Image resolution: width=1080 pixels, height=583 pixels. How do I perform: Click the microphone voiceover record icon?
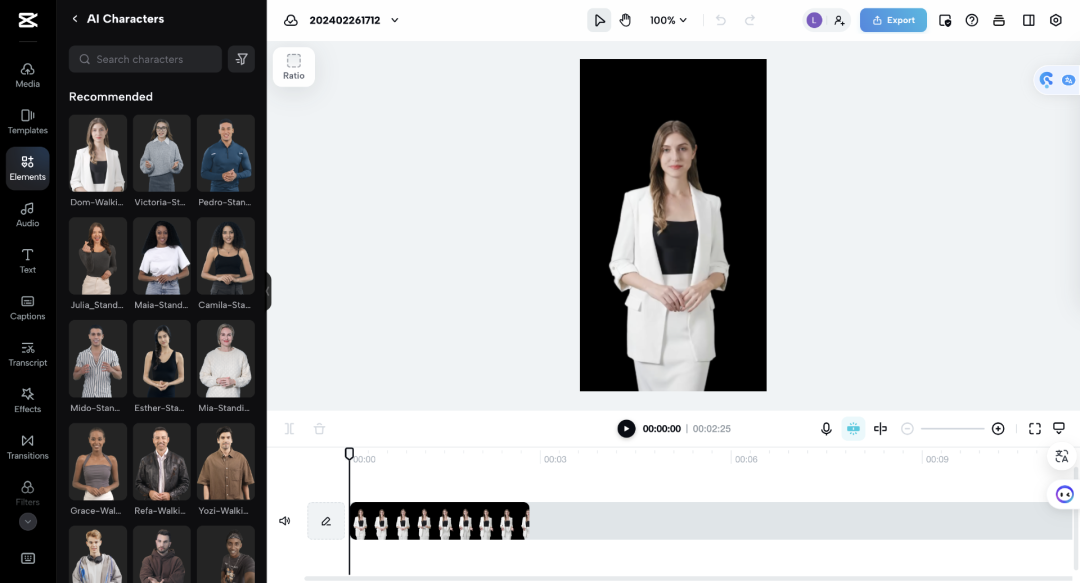point(826,429)
